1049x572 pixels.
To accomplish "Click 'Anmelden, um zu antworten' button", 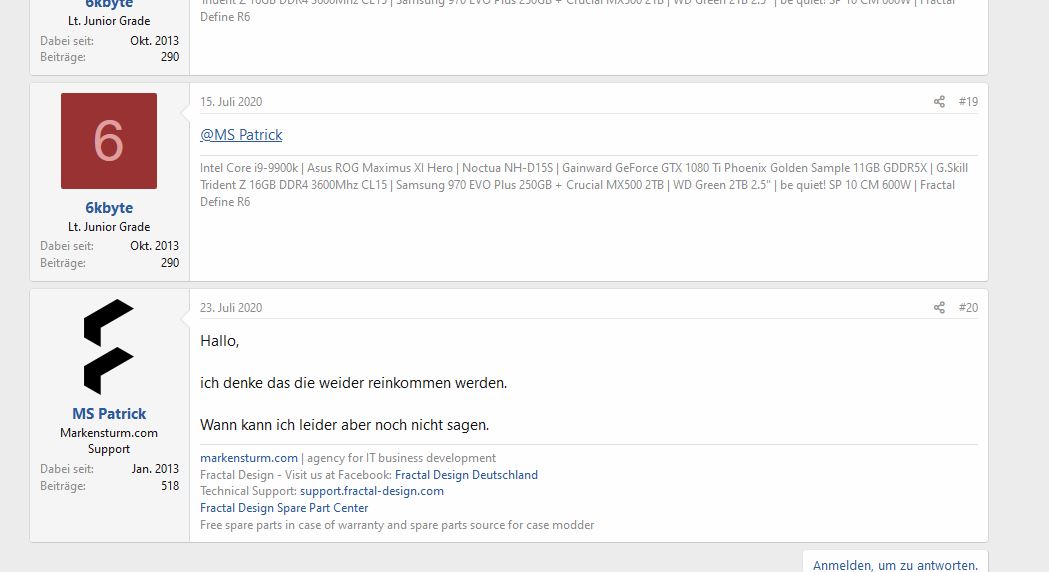I will click(x=895, y=565).
